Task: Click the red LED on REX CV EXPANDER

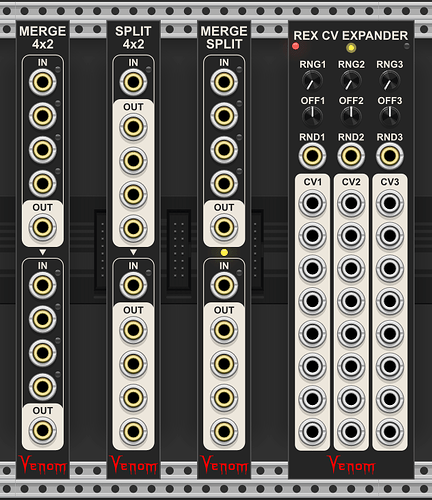Action: pyautogui.click(x=295, y=46)
